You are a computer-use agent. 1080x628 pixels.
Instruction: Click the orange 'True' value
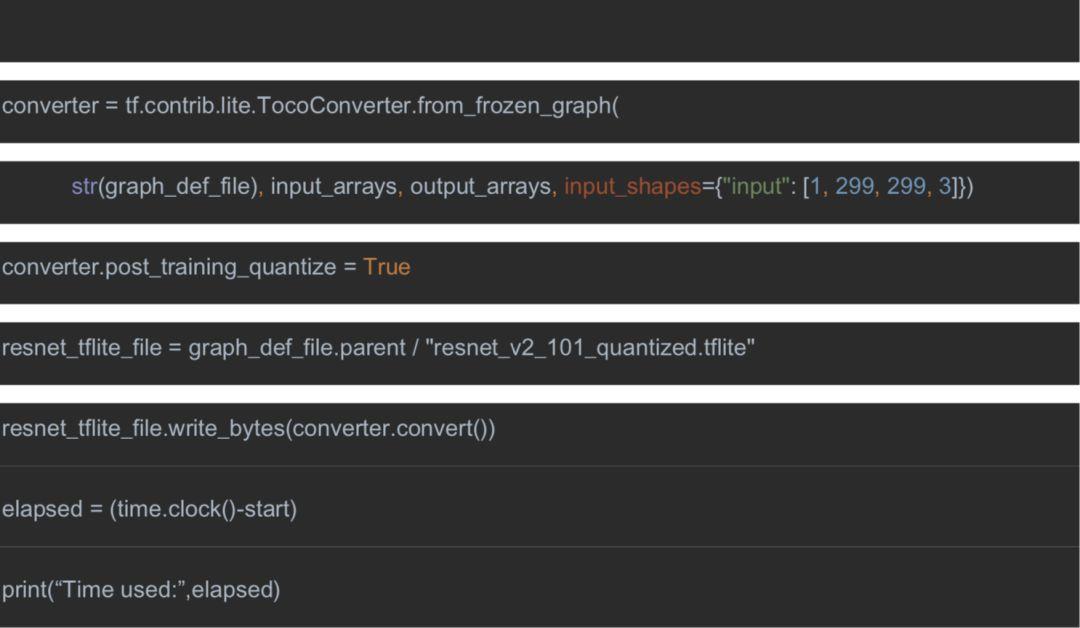386,268
